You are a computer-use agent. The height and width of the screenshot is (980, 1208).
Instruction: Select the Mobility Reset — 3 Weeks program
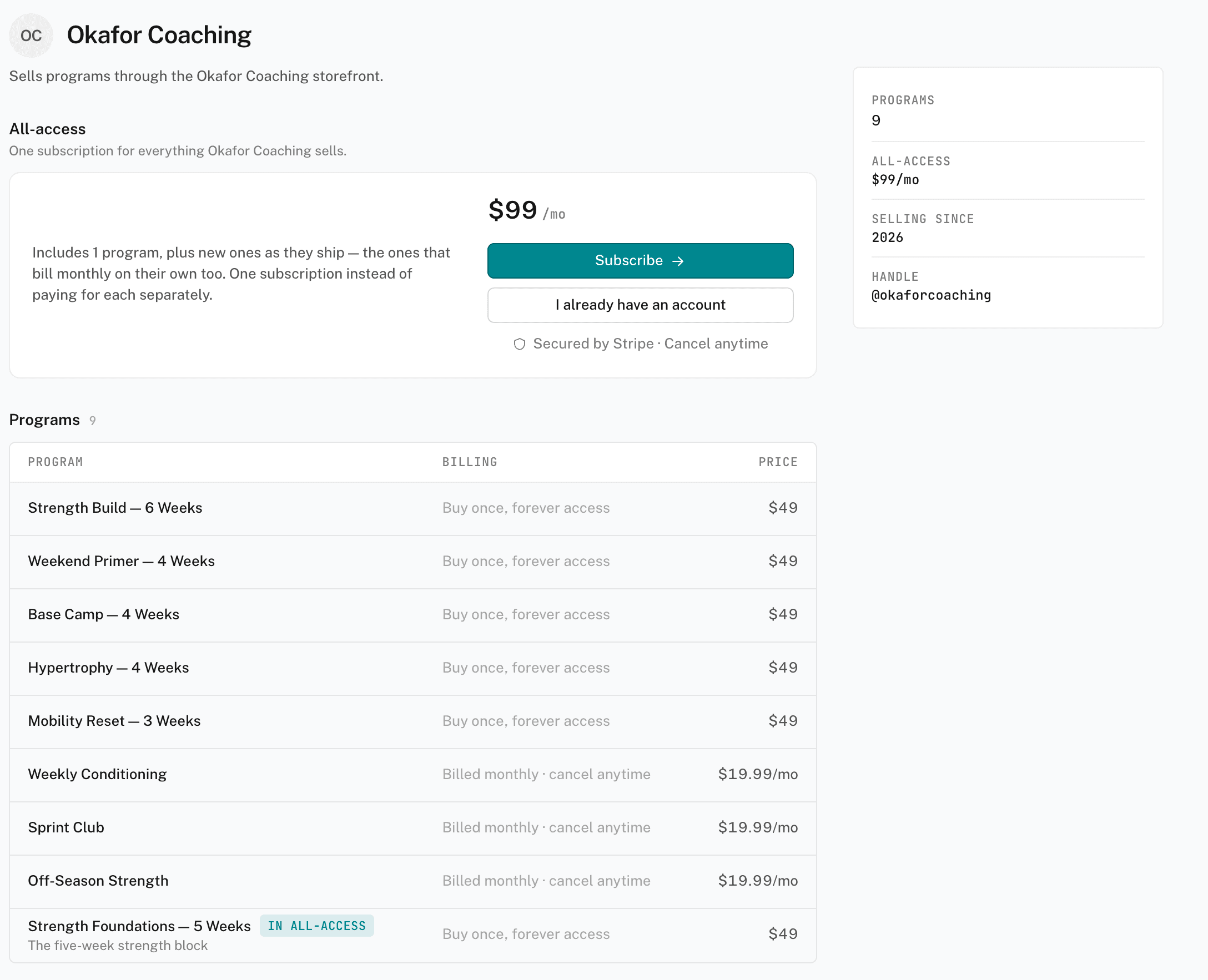(x=412, y=721)
